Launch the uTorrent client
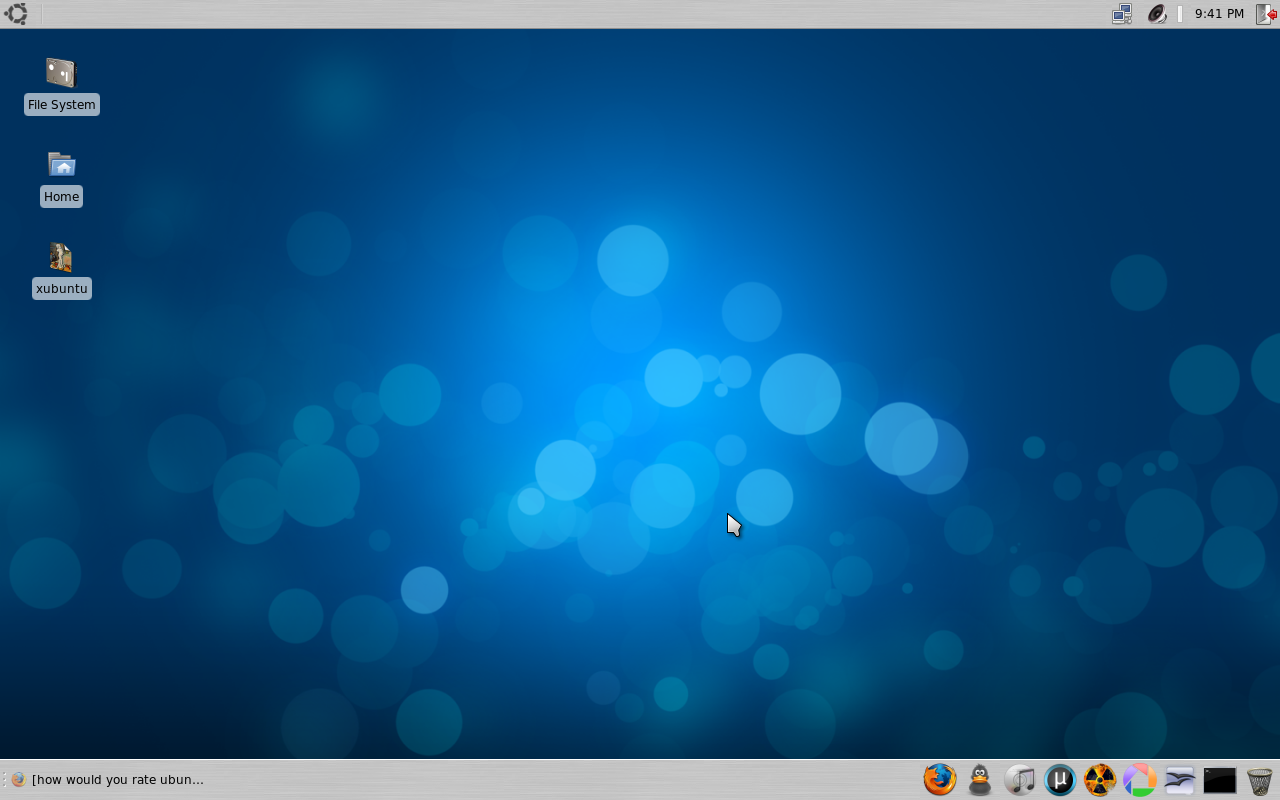This screenshot has height=800, width=1280. 1060,780
